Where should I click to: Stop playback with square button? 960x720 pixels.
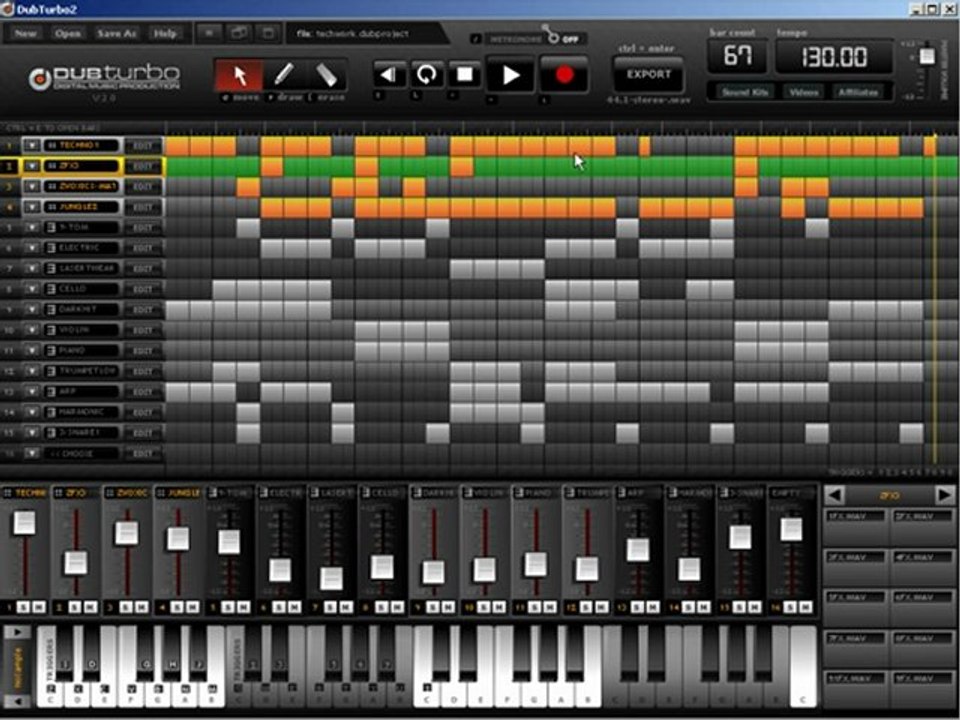click(x=465, y=75)
